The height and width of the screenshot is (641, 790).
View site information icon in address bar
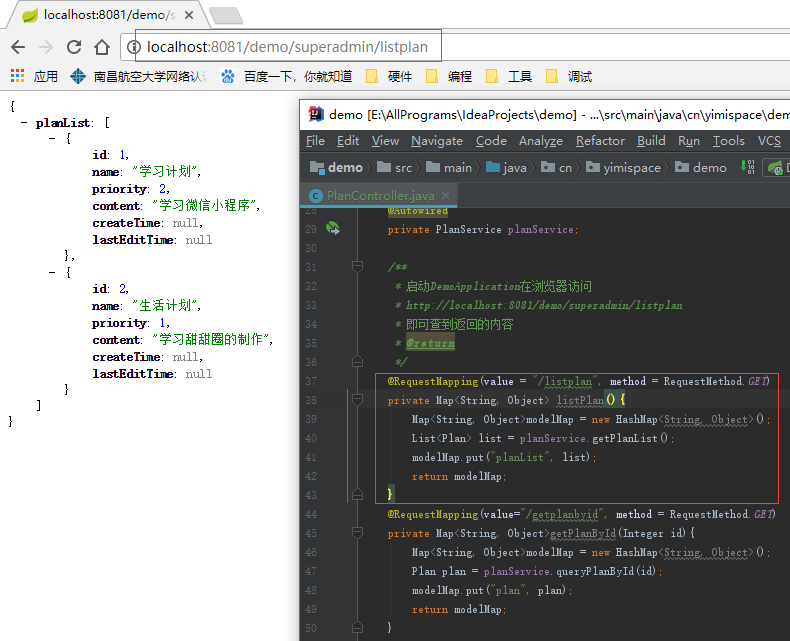click(134, 47)
